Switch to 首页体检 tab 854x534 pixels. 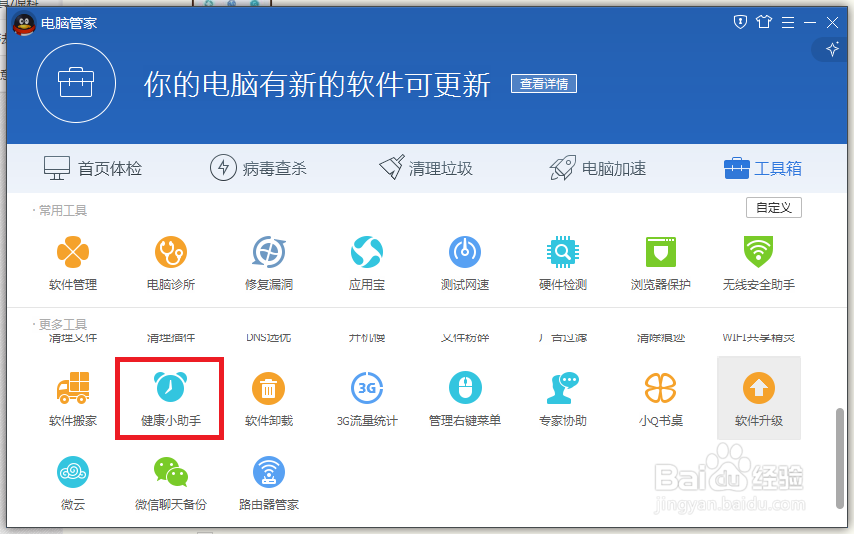click(x=93, y=168)
